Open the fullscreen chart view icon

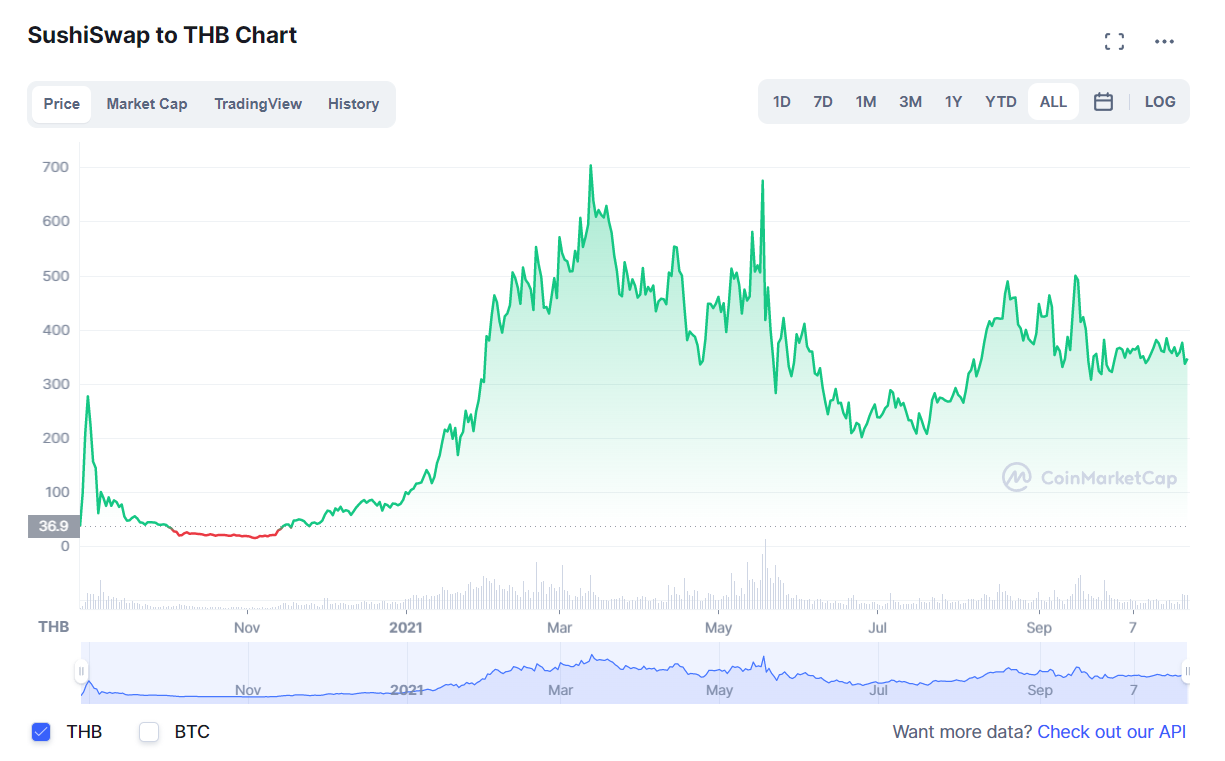pos(1114,41)
